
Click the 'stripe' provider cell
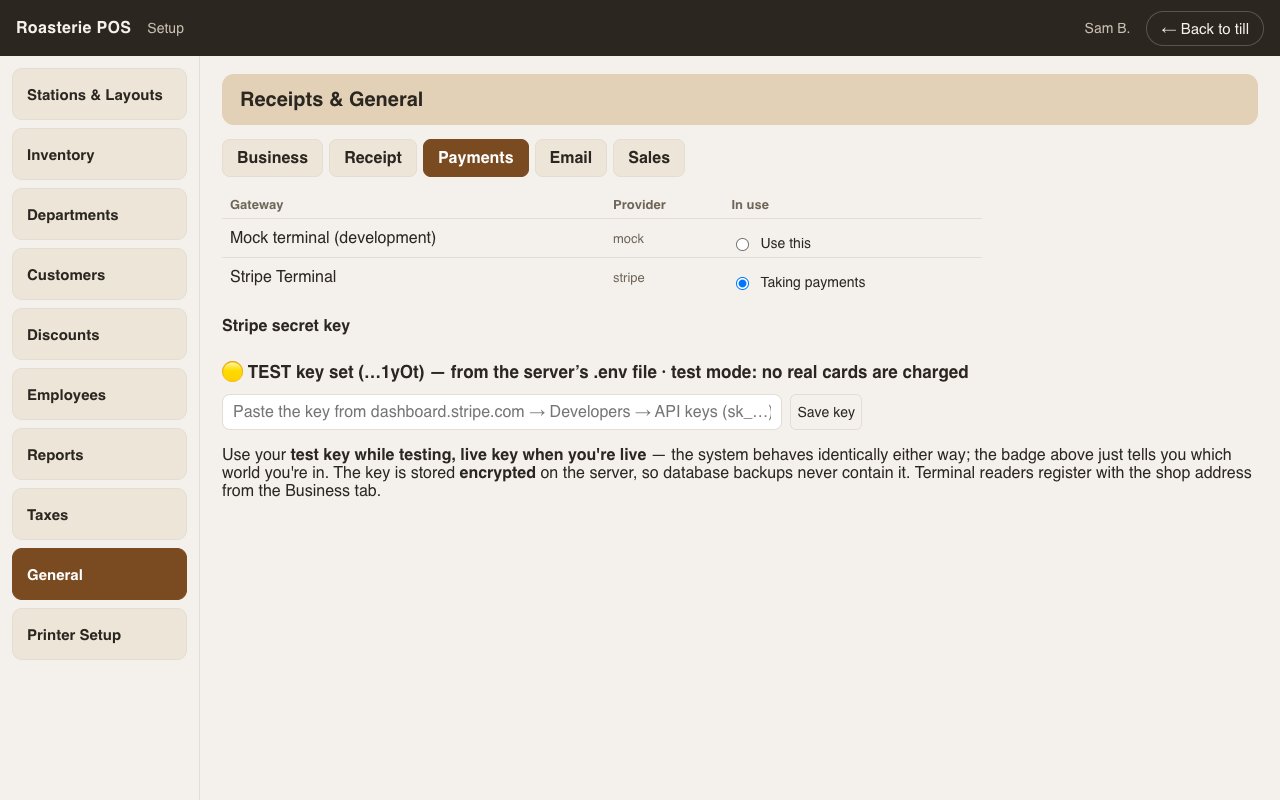pyautogui.click(x=629, y=278)
